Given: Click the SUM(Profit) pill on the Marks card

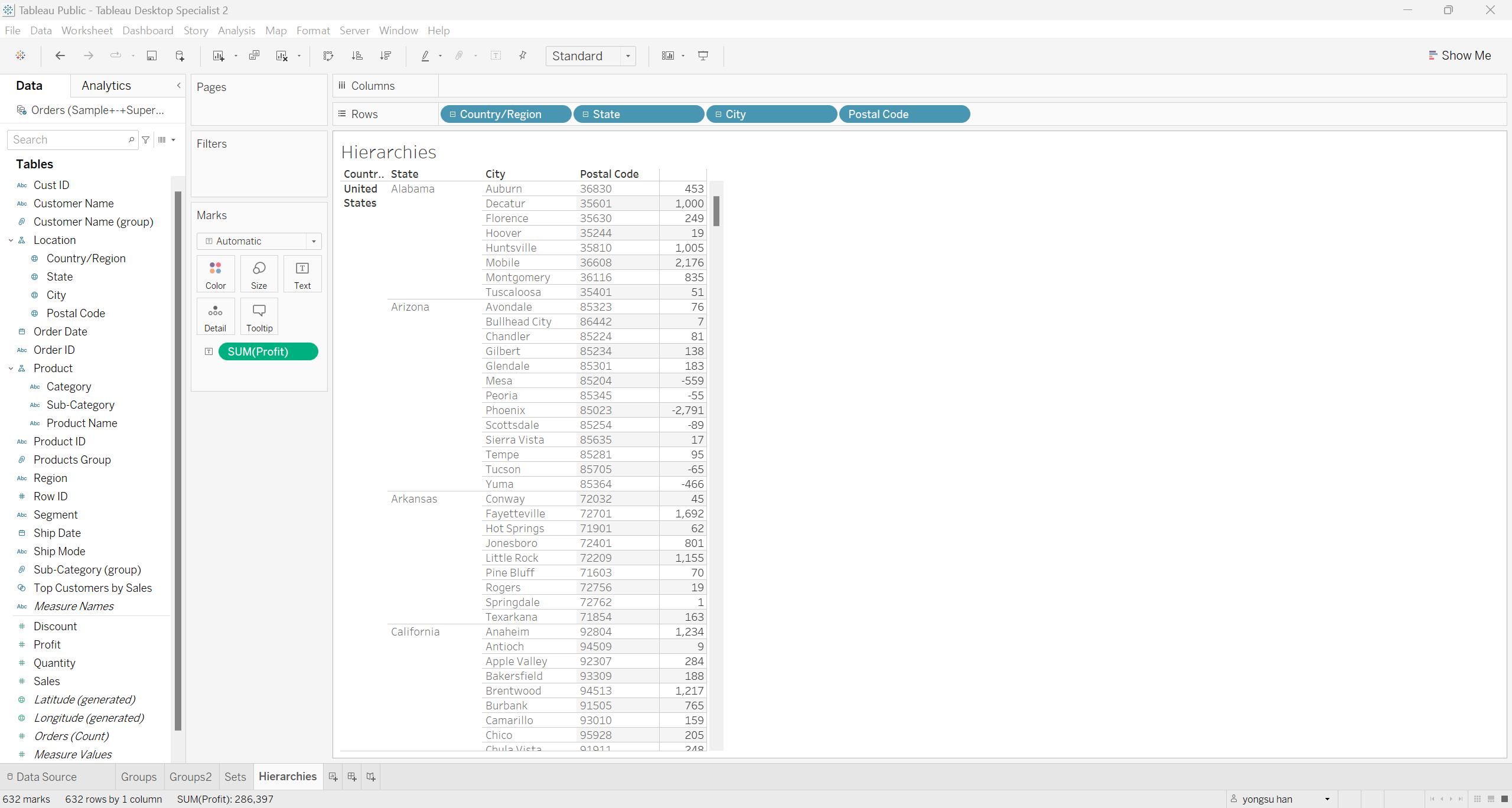Looking at the screenshot, I should tap(268, 351).
